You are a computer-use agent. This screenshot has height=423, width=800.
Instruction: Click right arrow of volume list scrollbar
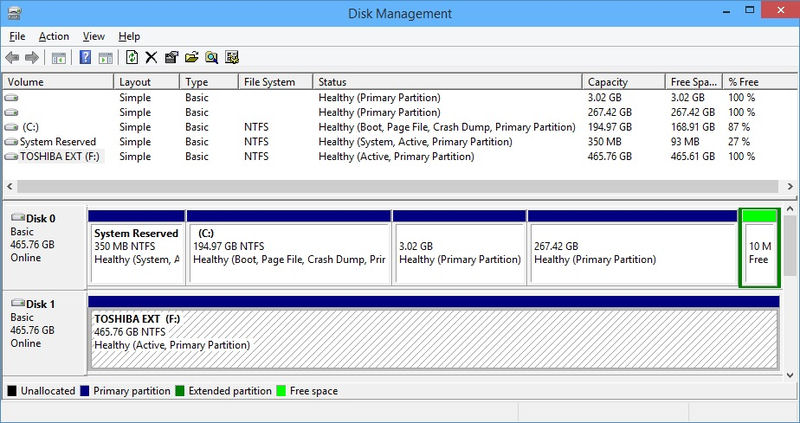point(790,186)
